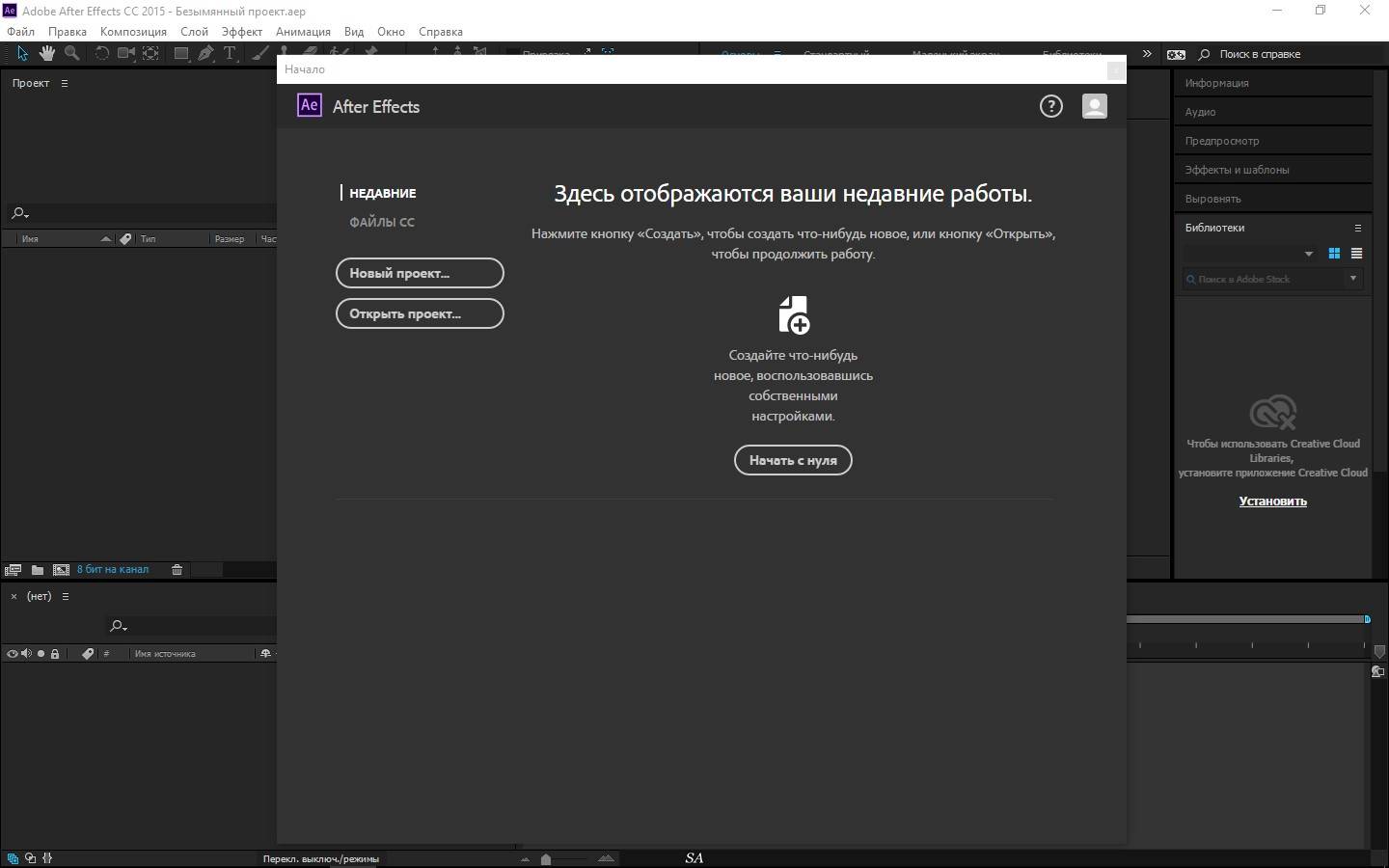
Task: Click the time navigator bar end handle
Action: 1367,619
